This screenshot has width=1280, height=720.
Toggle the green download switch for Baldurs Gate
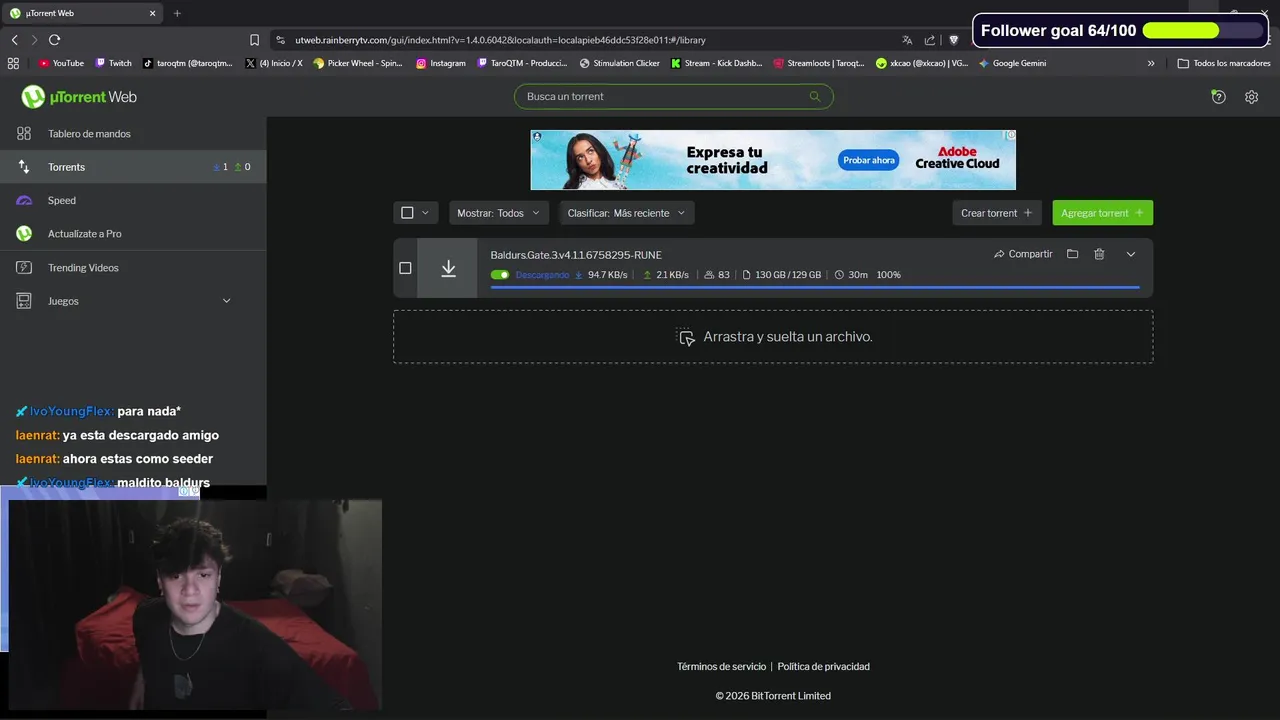[500, 275]
